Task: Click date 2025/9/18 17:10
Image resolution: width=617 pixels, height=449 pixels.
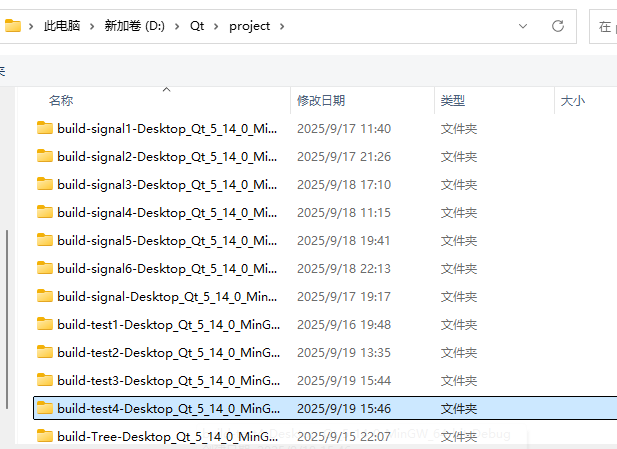Action: (344, 185)
